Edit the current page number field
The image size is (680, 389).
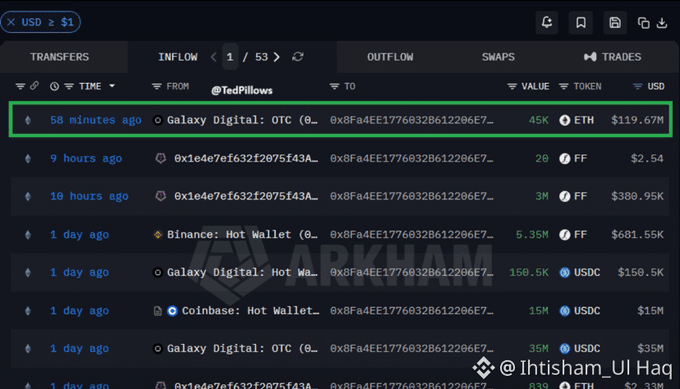click(x=230, y=57)
